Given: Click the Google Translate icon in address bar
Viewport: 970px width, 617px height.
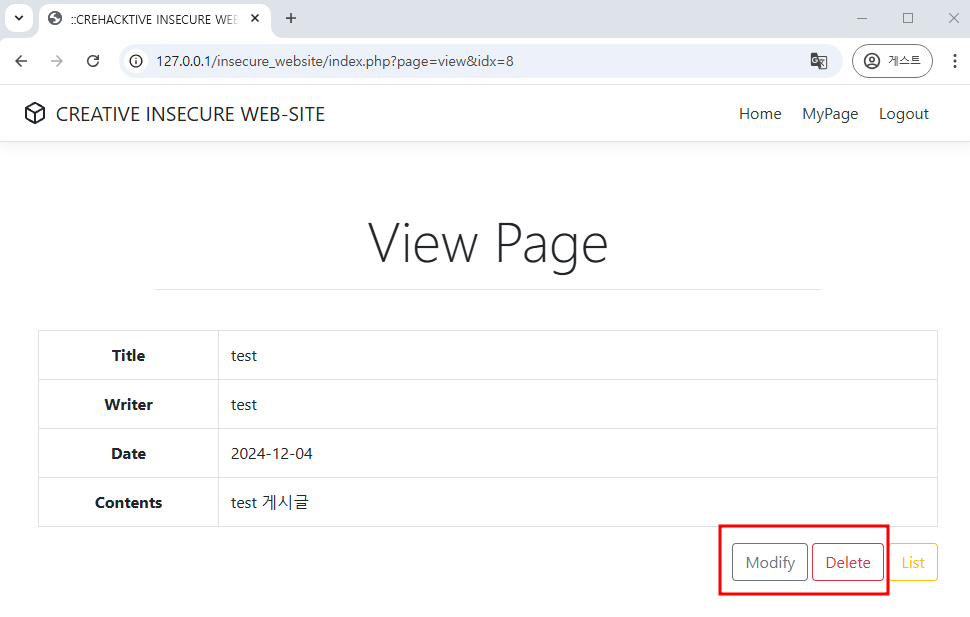Looking at the screenshot, I should pyautogui.click(x=818, y=61).
